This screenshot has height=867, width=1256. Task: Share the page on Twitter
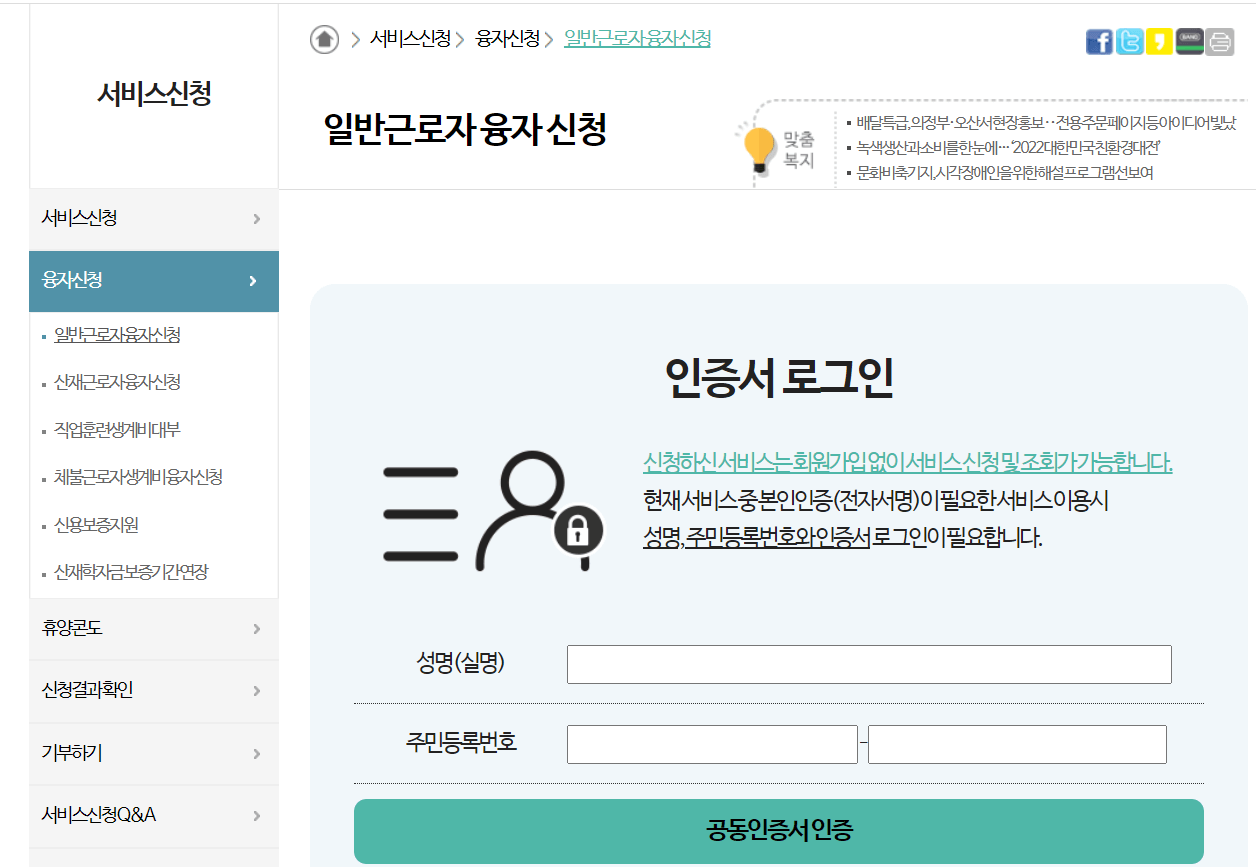click(1128, 41)
